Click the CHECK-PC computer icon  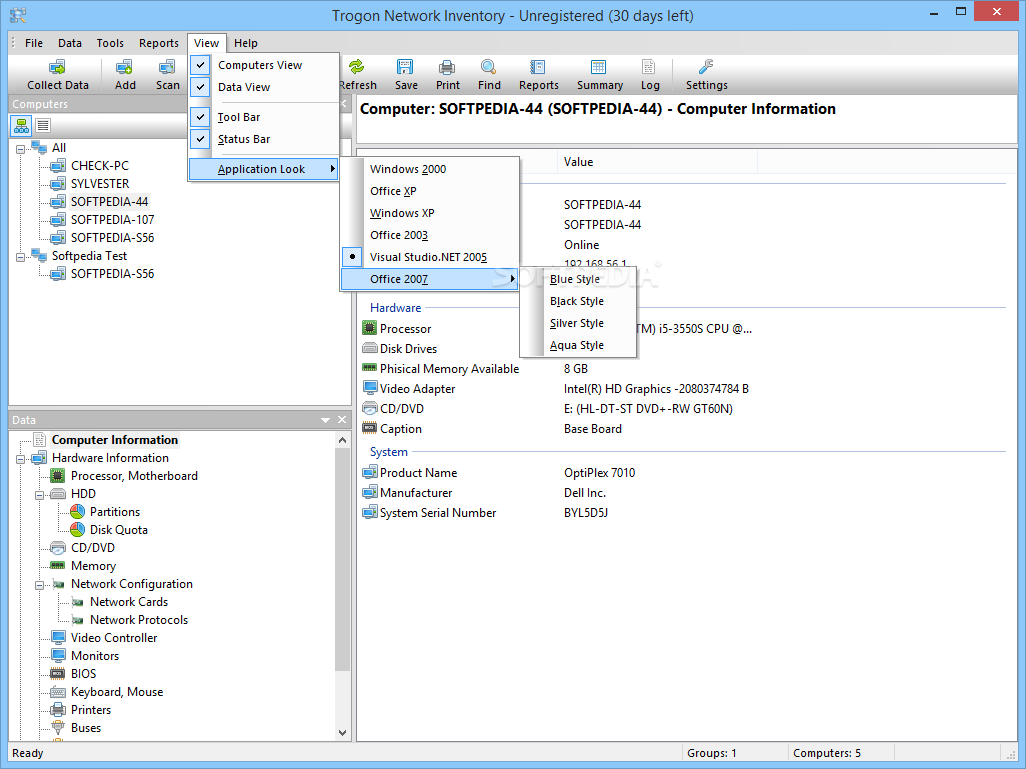coord(58,166)
